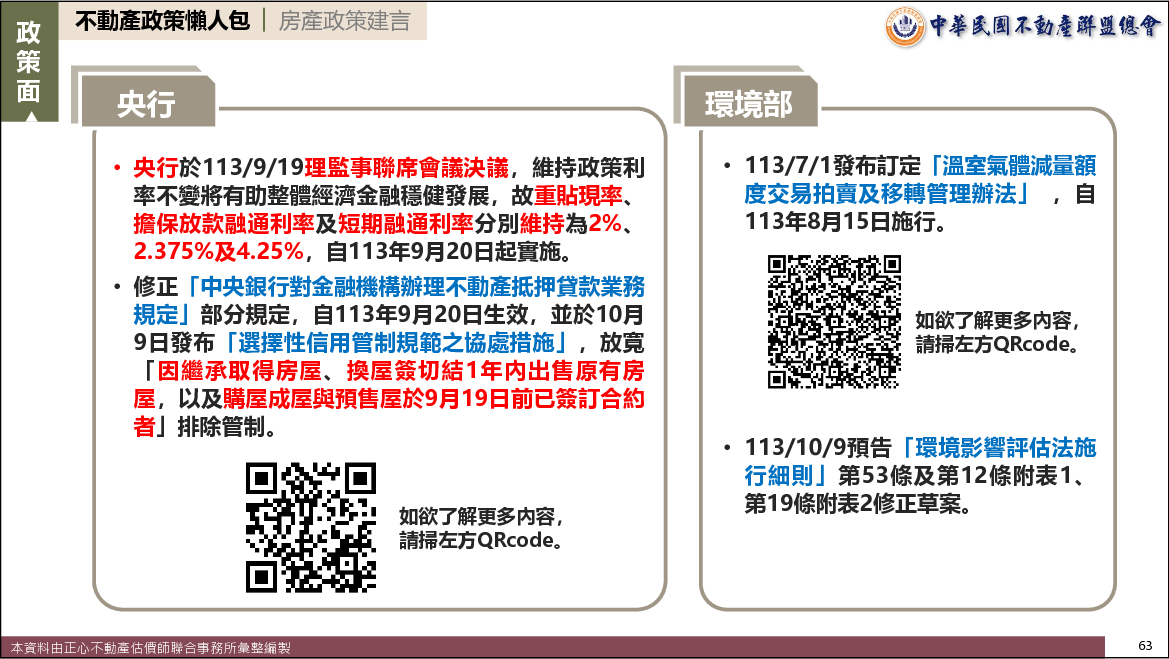
Task: Click the 正心不動產估價師聯合事務所 footer credit
Action: (145, 648)
